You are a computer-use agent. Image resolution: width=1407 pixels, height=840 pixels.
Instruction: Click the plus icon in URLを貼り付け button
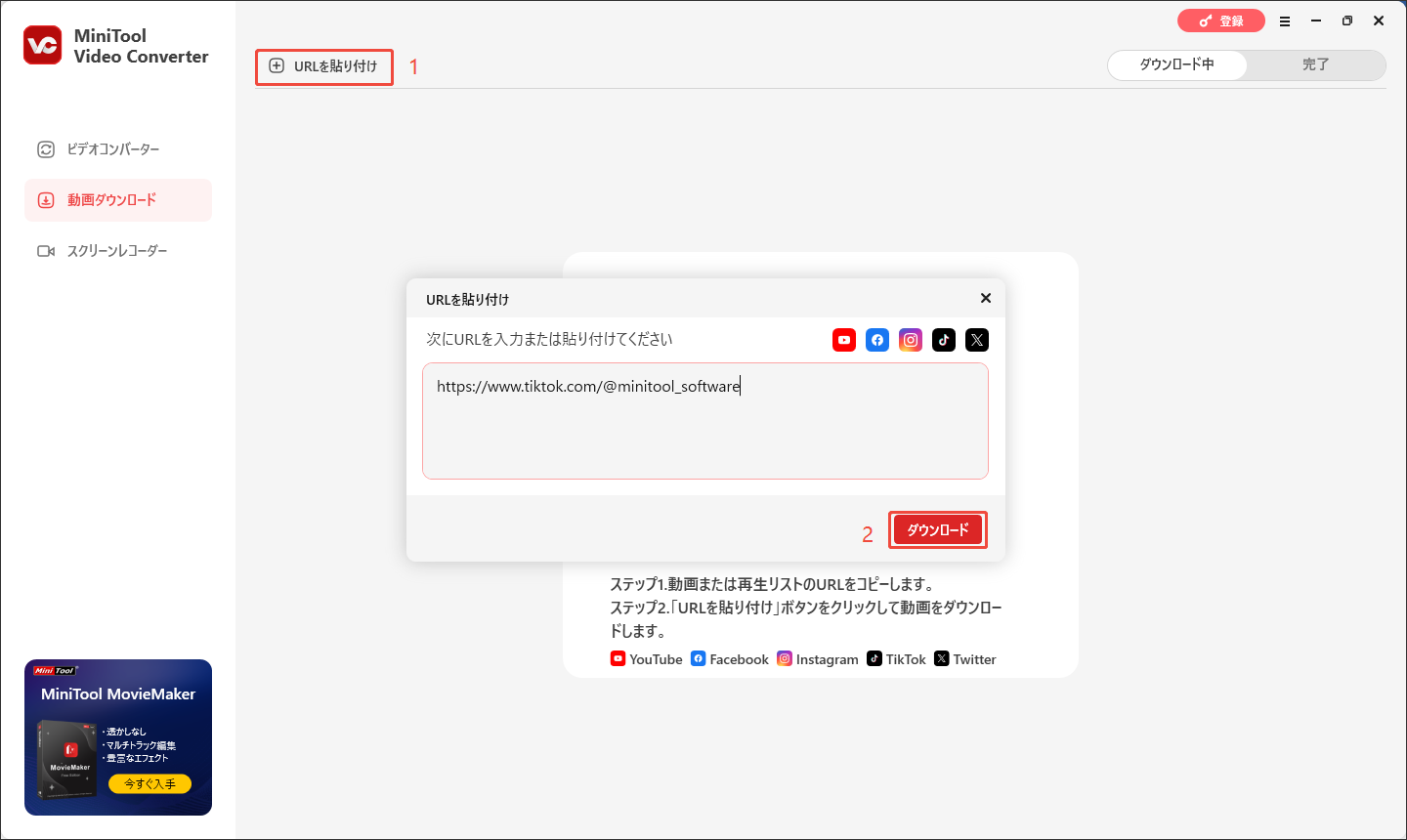pos(277,66)
